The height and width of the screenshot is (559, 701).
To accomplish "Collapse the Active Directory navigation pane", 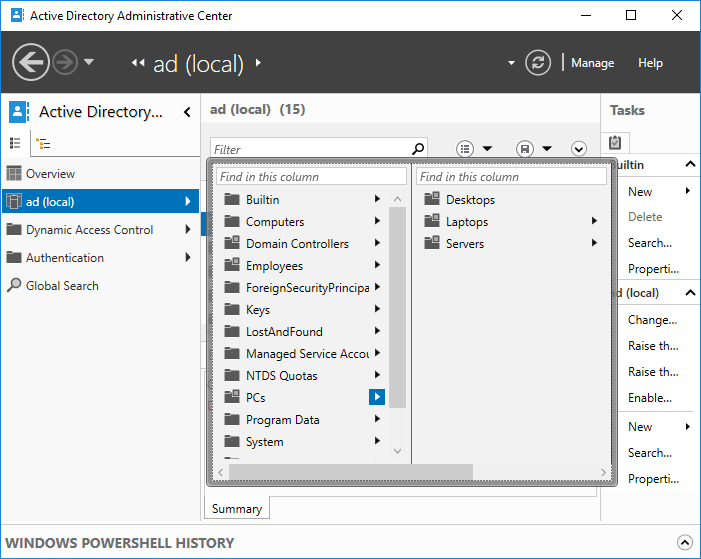I will coord(187,112).
